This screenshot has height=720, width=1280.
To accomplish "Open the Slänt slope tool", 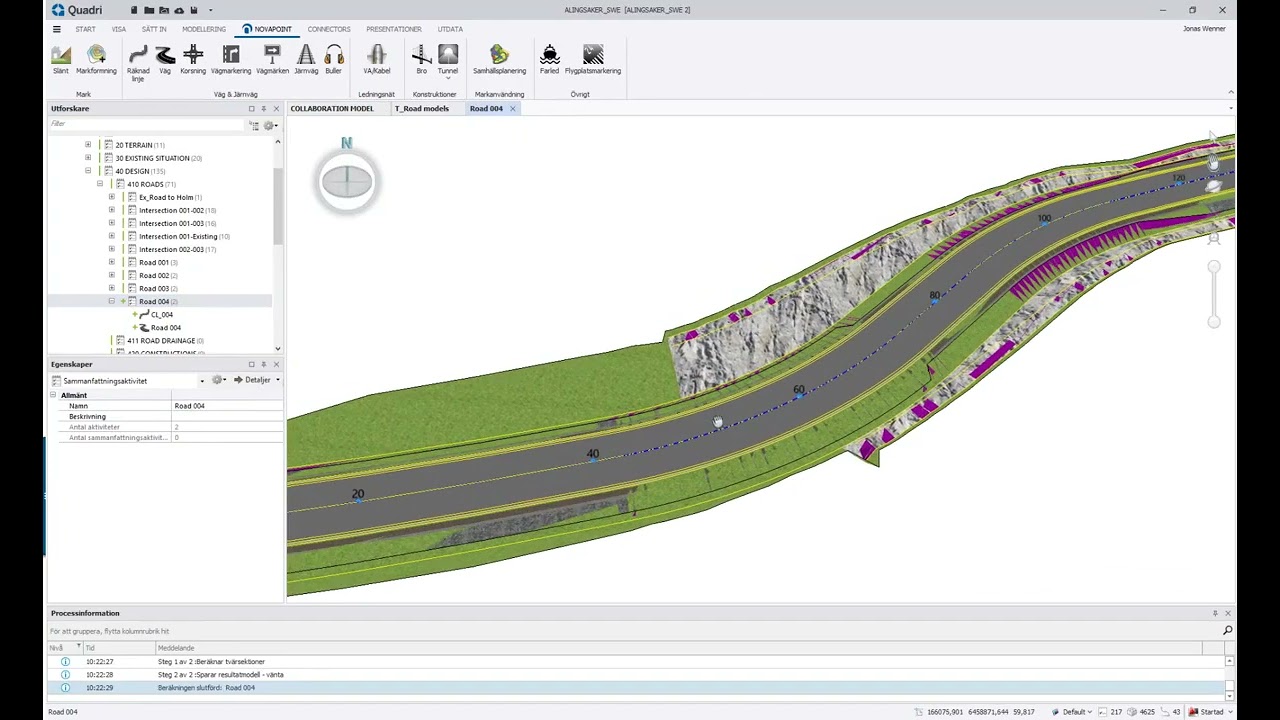I will click(x=61, y=60).
